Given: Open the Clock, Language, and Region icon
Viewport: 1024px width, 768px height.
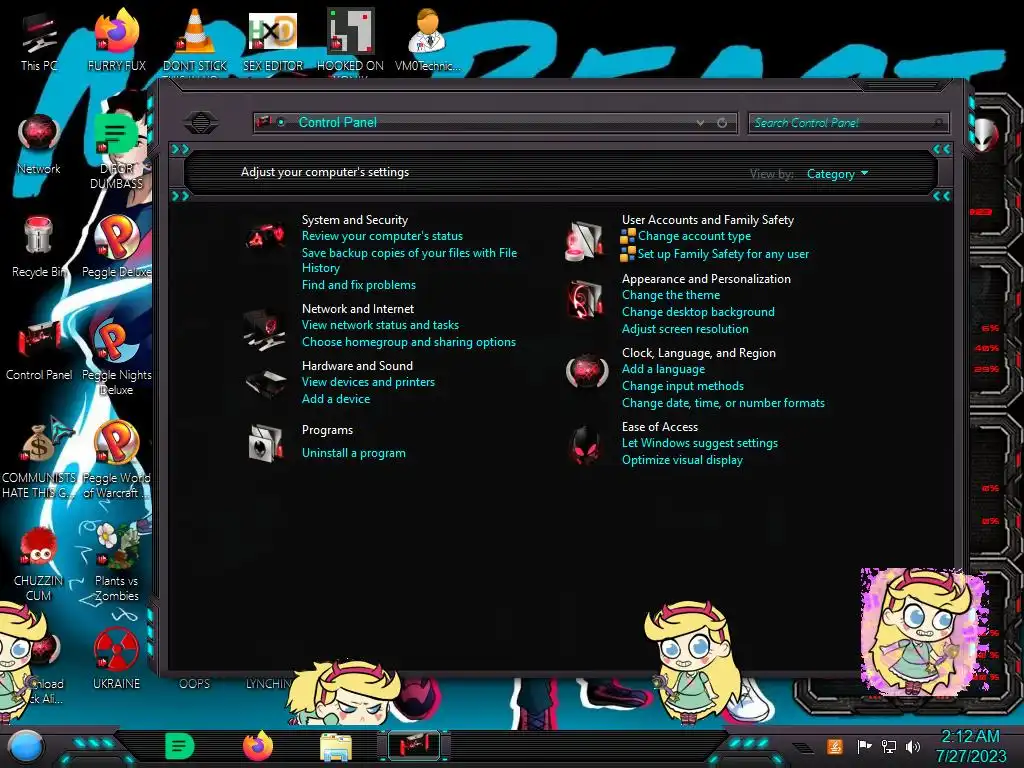Looking at the screenshot, I should click(586, 372).
